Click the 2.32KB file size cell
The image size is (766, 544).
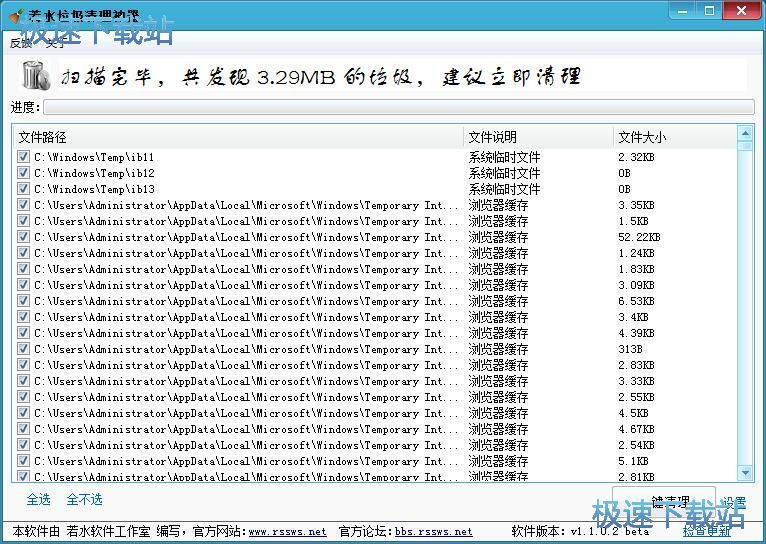[x=636, y=157]
